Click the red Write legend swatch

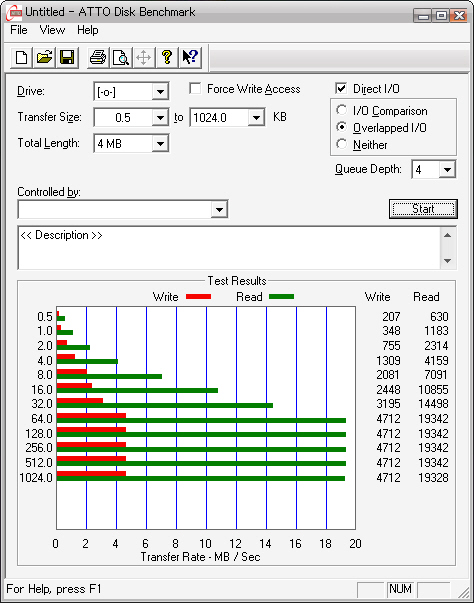(x=198, y=297)
